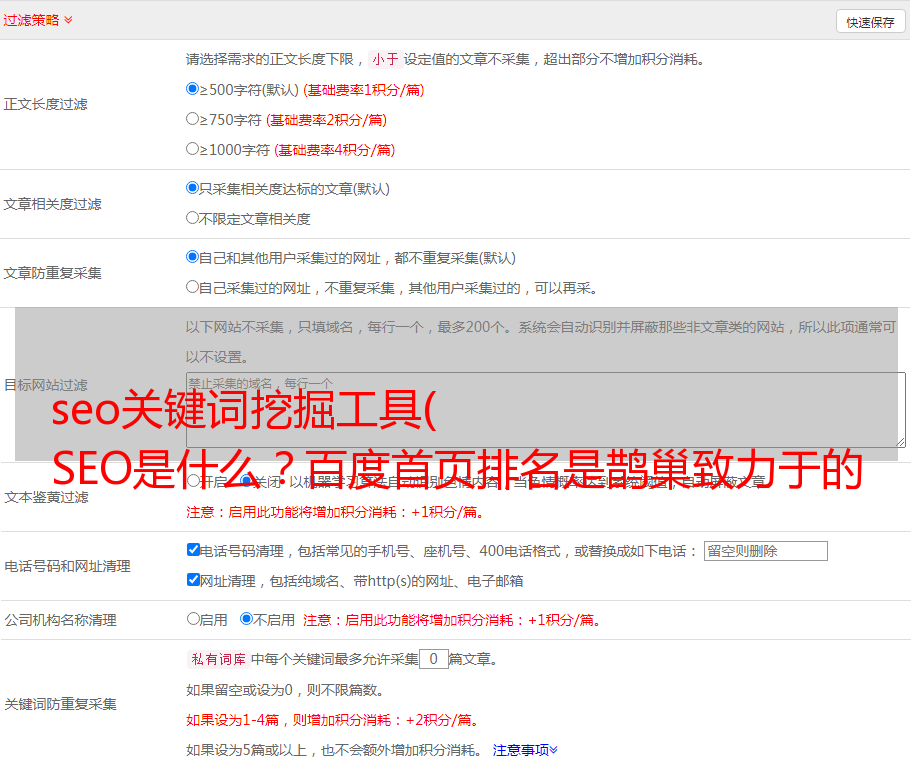Select ≥1000字符 length option

pos(193,149)
